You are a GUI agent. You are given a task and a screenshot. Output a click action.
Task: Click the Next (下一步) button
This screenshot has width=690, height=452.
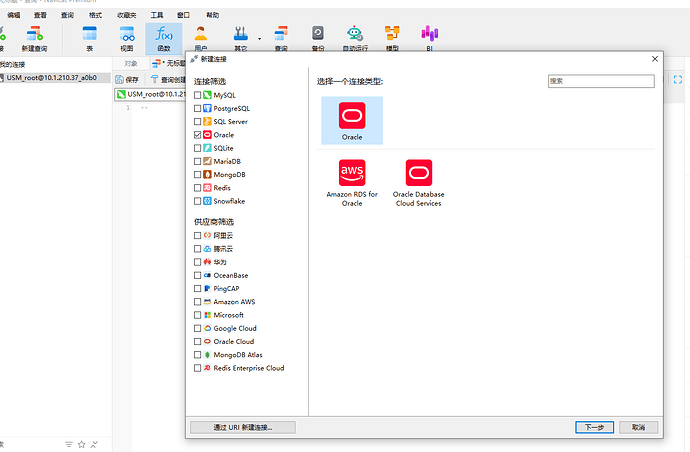coord(594,427)
